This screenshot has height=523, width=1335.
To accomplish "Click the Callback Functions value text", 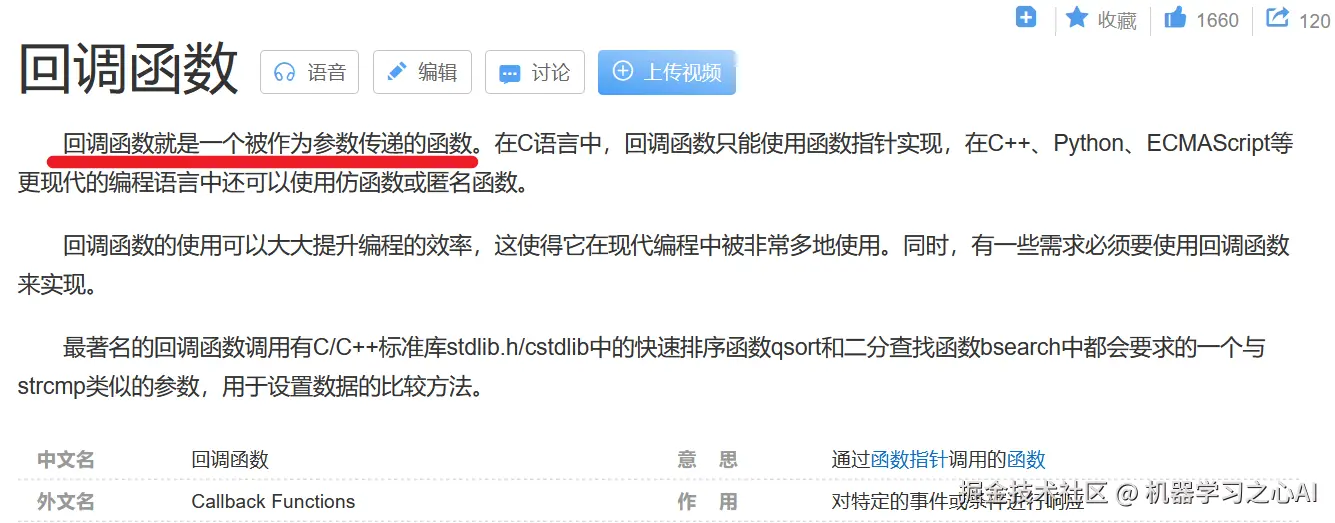I will pos(273,501).
